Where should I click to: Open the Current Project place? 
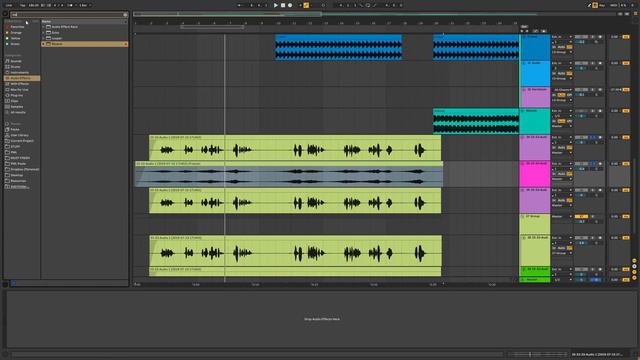[x=22, y=141]
